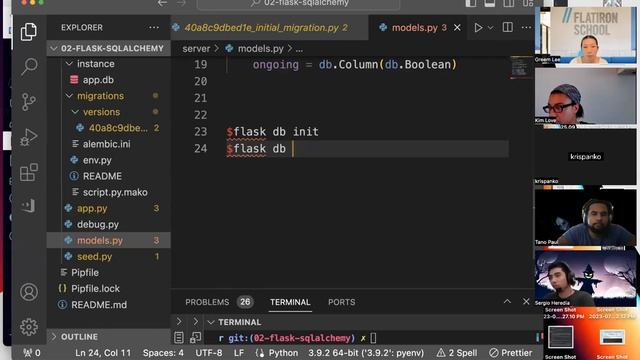
Task: Open the editor More Actions menu
Action: pos(527,27)
